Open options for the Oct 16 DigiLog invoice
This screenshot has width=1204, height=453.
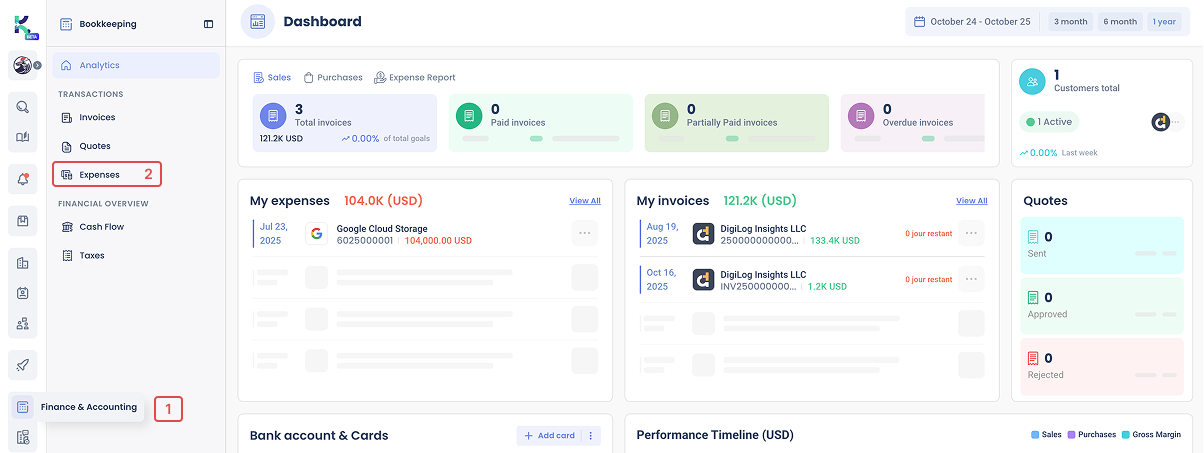click(971, 279)
